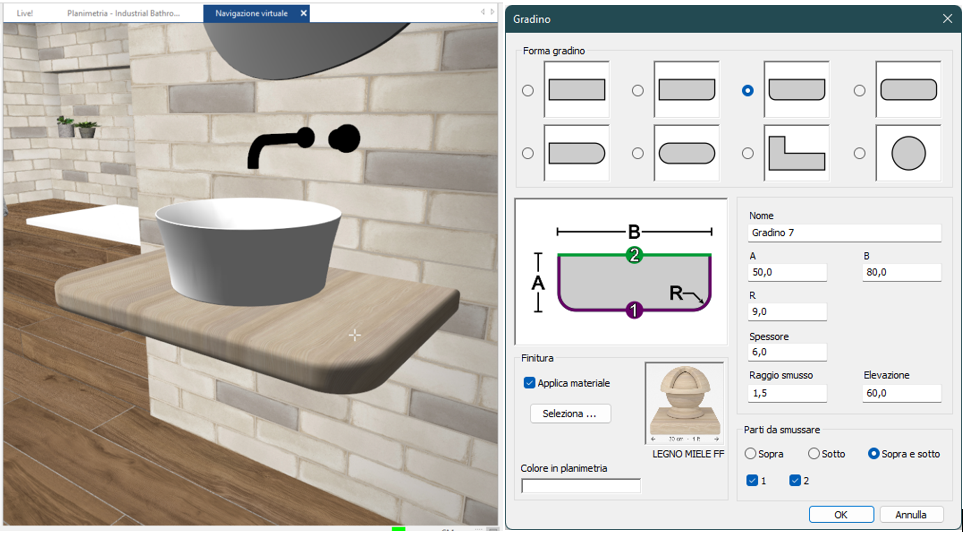Click the Seleziona ... button
The height and width of the screenshot is (536, 967).
(x=570, y=413)
